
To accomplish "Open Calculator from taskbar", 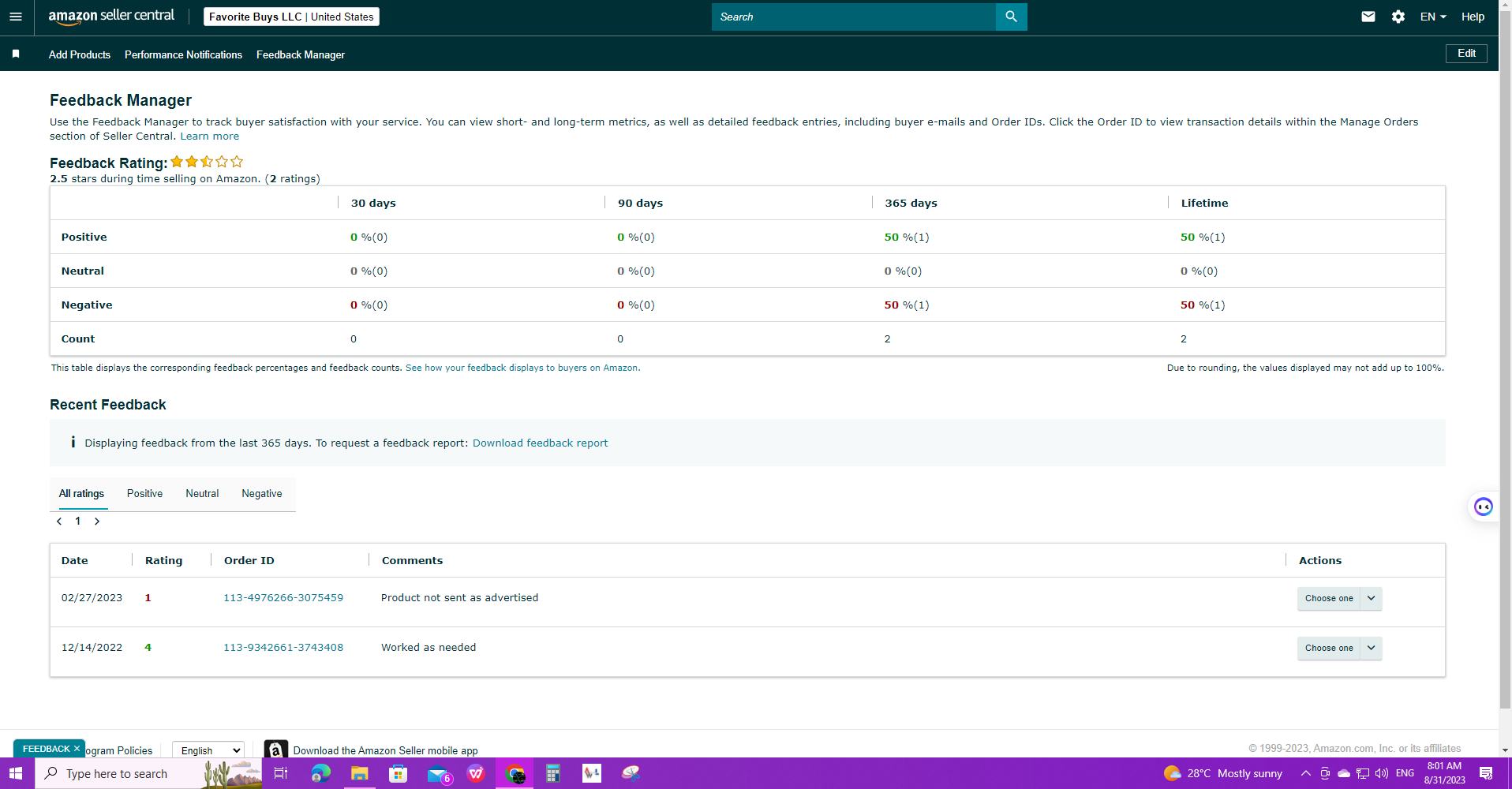I will (553, 773).
